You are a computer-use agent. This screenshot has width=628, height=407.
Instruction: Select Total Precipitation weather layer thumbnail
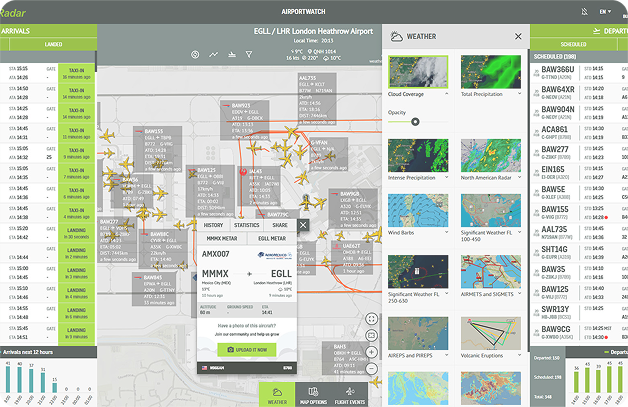(488, 73)
